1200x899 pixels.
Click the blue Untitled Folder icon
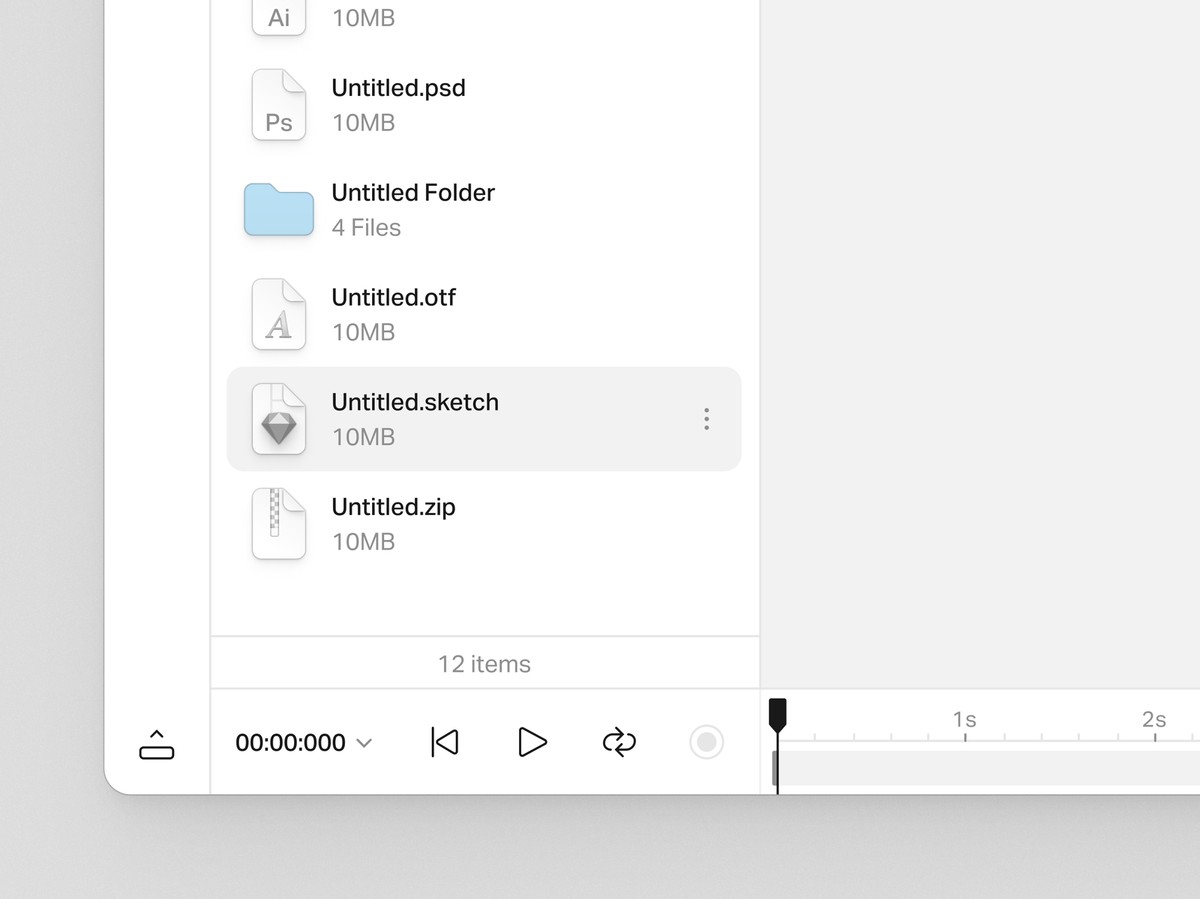279,210
